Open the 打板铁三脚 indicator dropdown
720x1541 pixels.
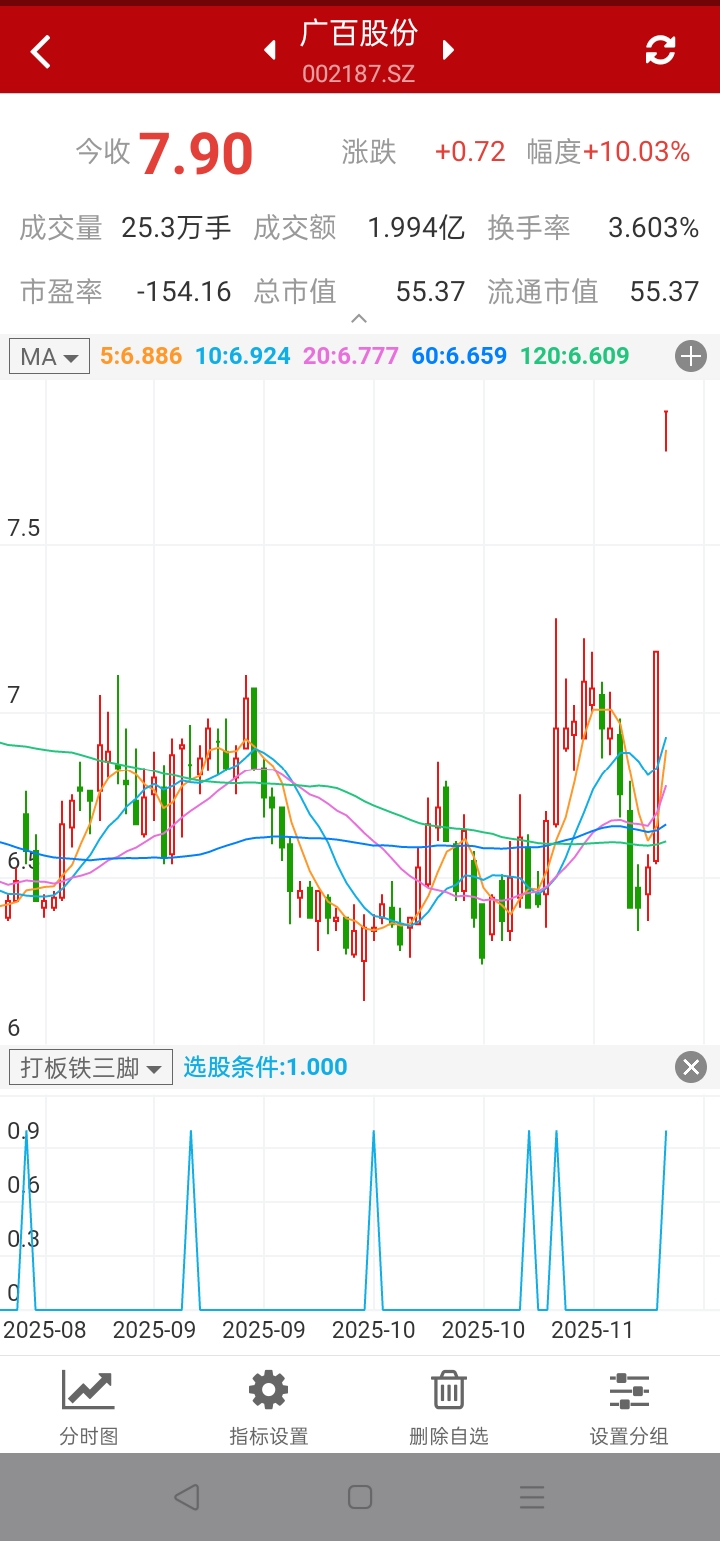tap(91, 1067)
